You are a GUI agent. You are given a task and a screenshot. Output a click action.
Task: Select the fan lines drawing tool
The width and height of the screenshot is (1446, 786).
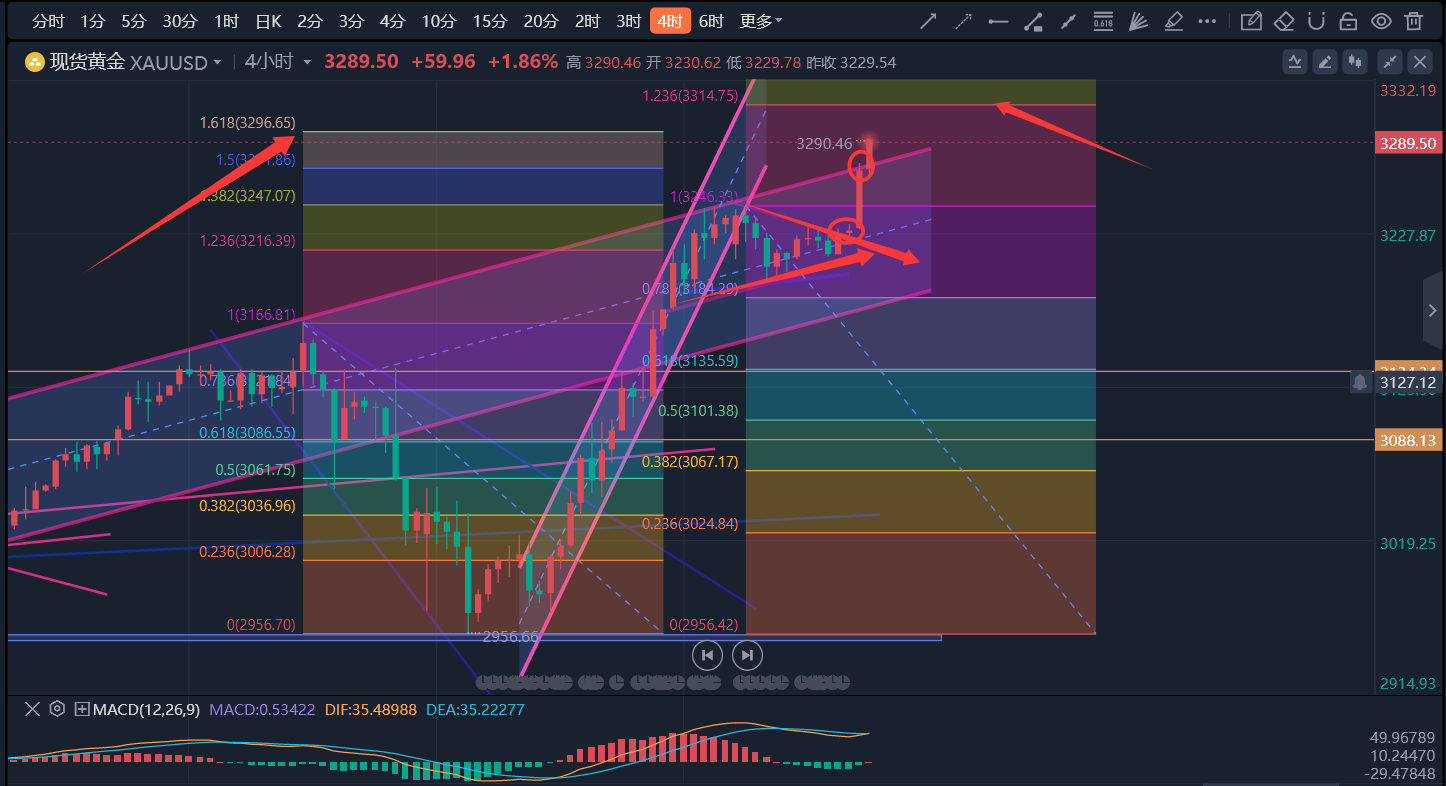click(x=1138, y=21)
